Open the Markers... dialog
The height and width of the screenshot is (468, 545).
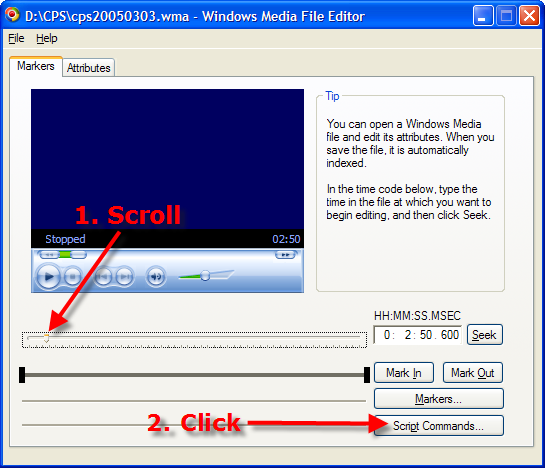(x=439, y=398)
